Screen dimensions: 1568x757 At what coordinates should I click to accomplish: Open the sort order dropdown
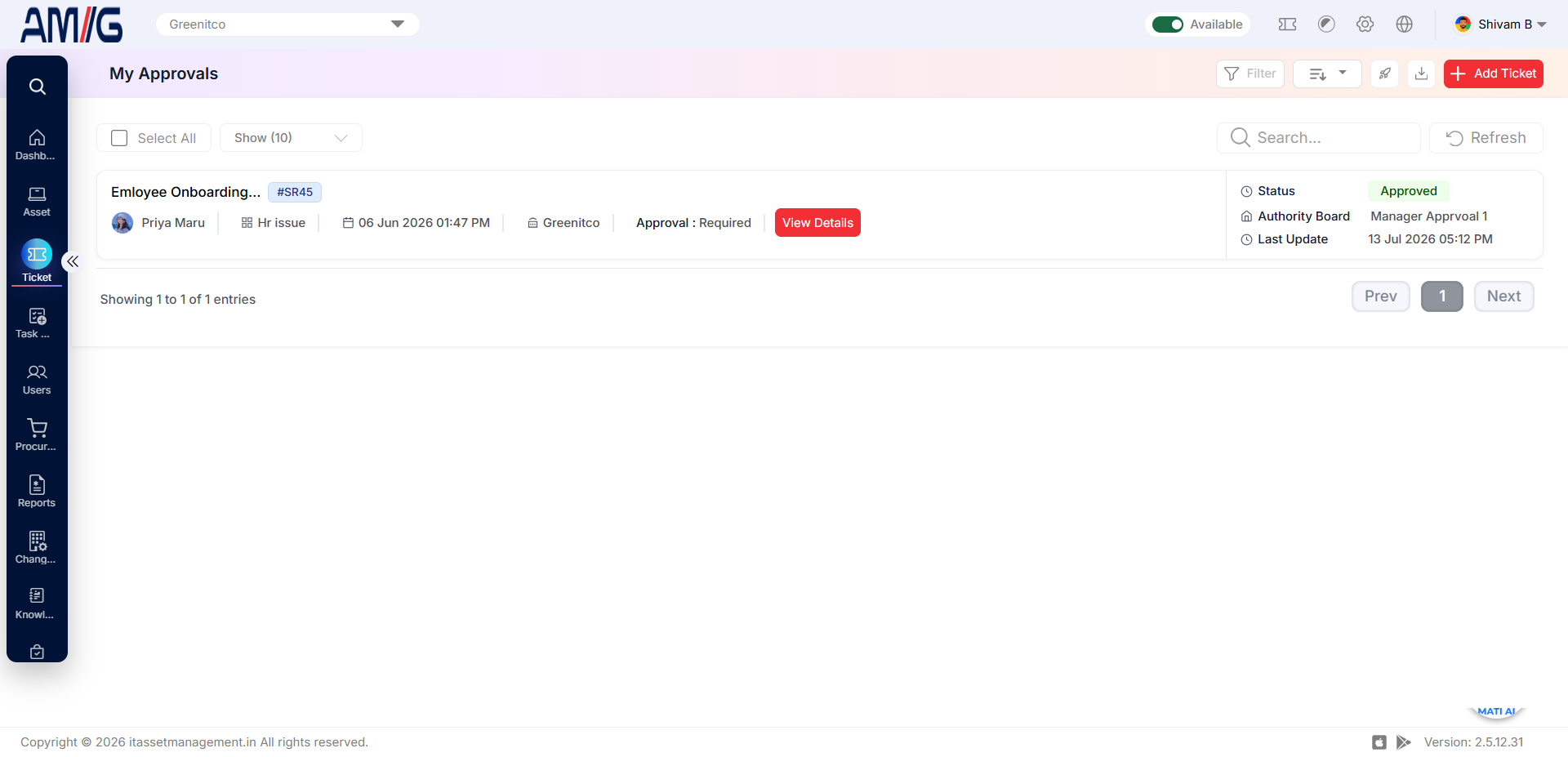(1327, 73)
